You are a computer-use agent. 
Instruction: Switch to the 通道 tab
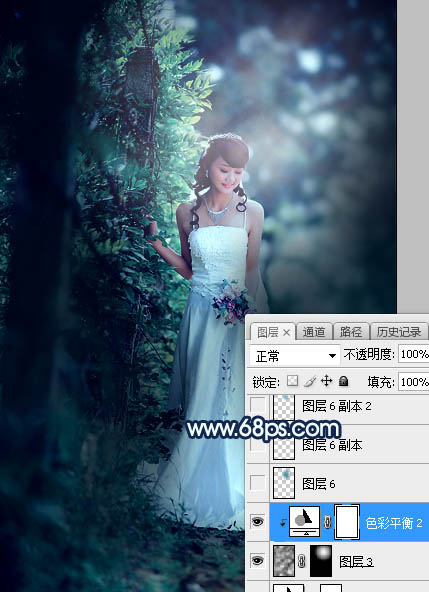tap(314, 332)
